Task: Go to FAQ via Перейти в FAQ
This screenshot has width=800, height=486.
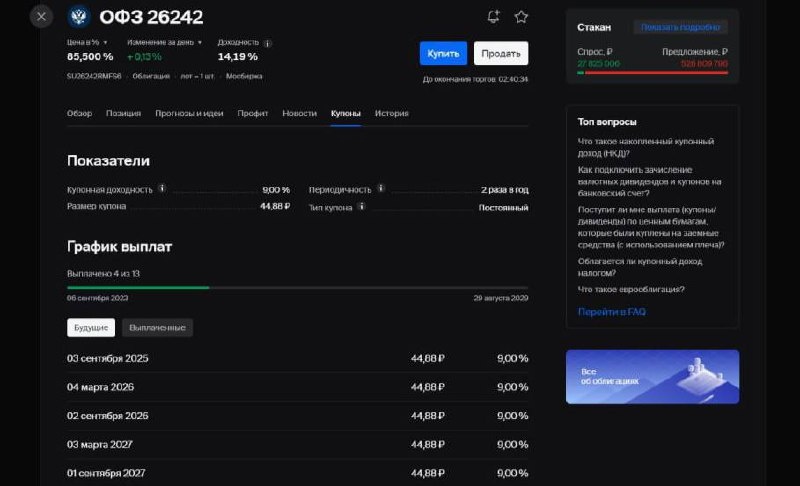Action: pyautogui.click(x=612, y=312)
